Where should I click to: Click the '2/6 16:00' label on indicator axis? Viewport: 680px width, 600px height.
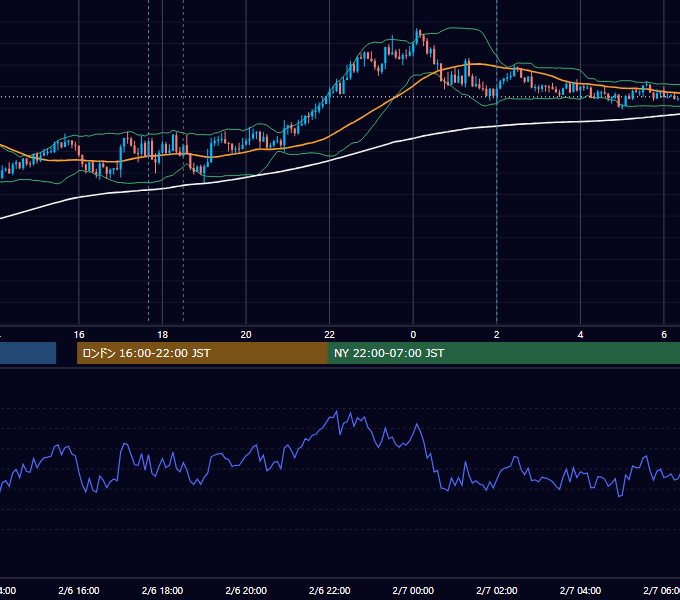(79, 590)
